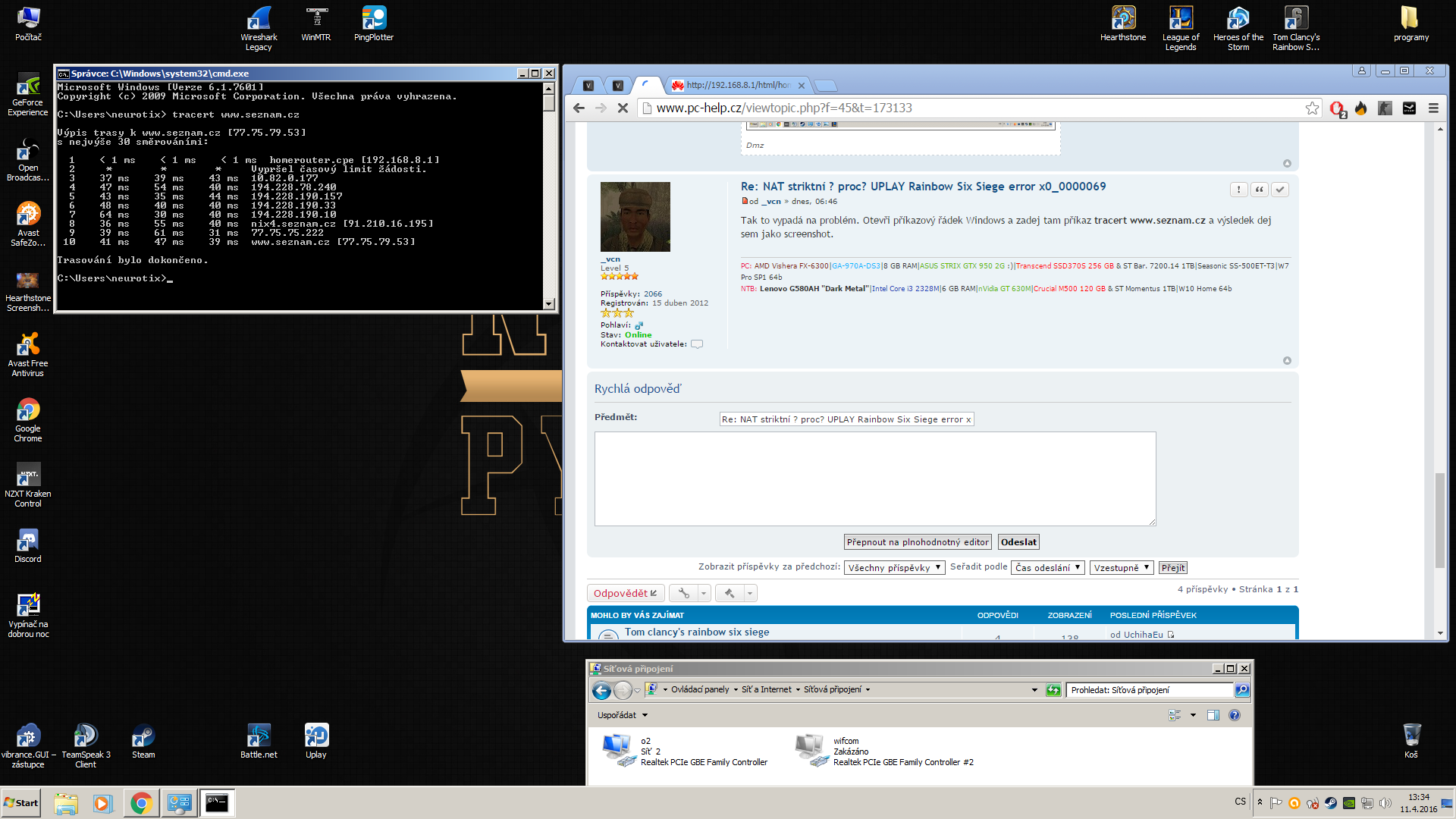The image size is (1456, 819).
Task: Click Přepnout na plnohodnotný editor button
Action: tap(918, 542)
